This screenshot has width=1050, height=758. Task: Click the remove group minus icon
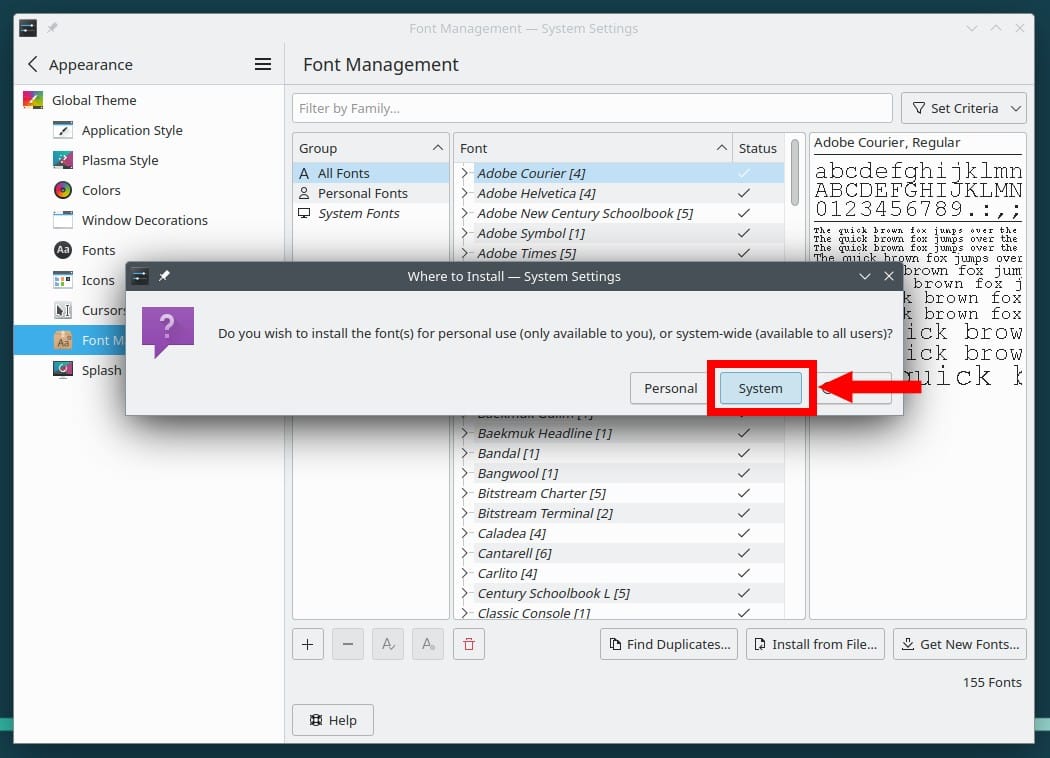click(347, 644)
